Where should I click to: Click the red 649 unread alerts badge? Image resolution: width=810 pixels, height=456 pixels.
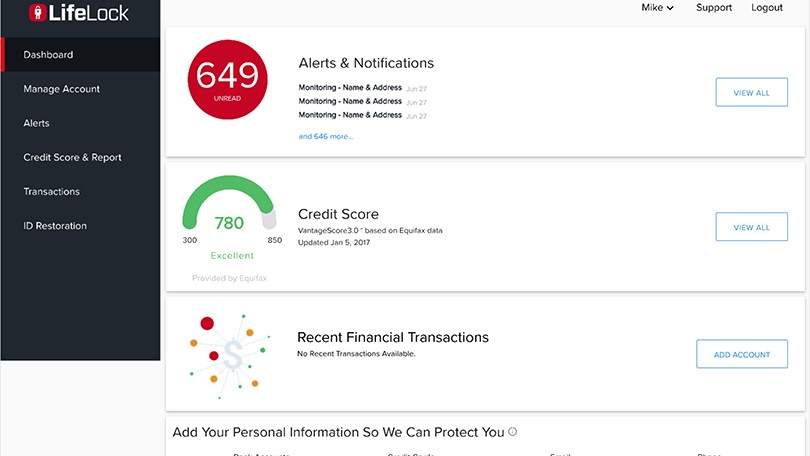(x=227, y=80)
